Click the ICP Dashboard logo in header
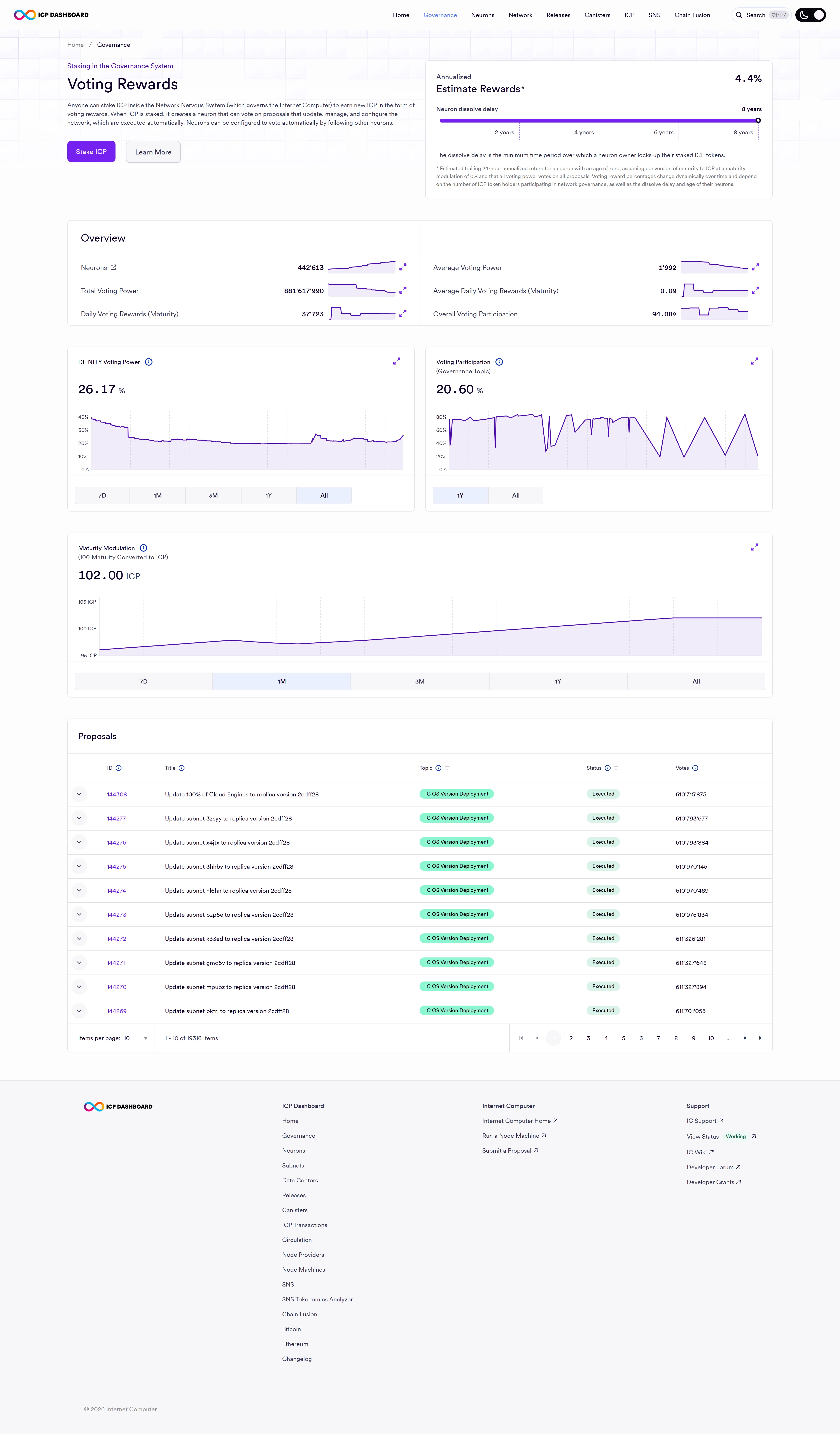The image size is (840, 1434). tap(51, 15)
